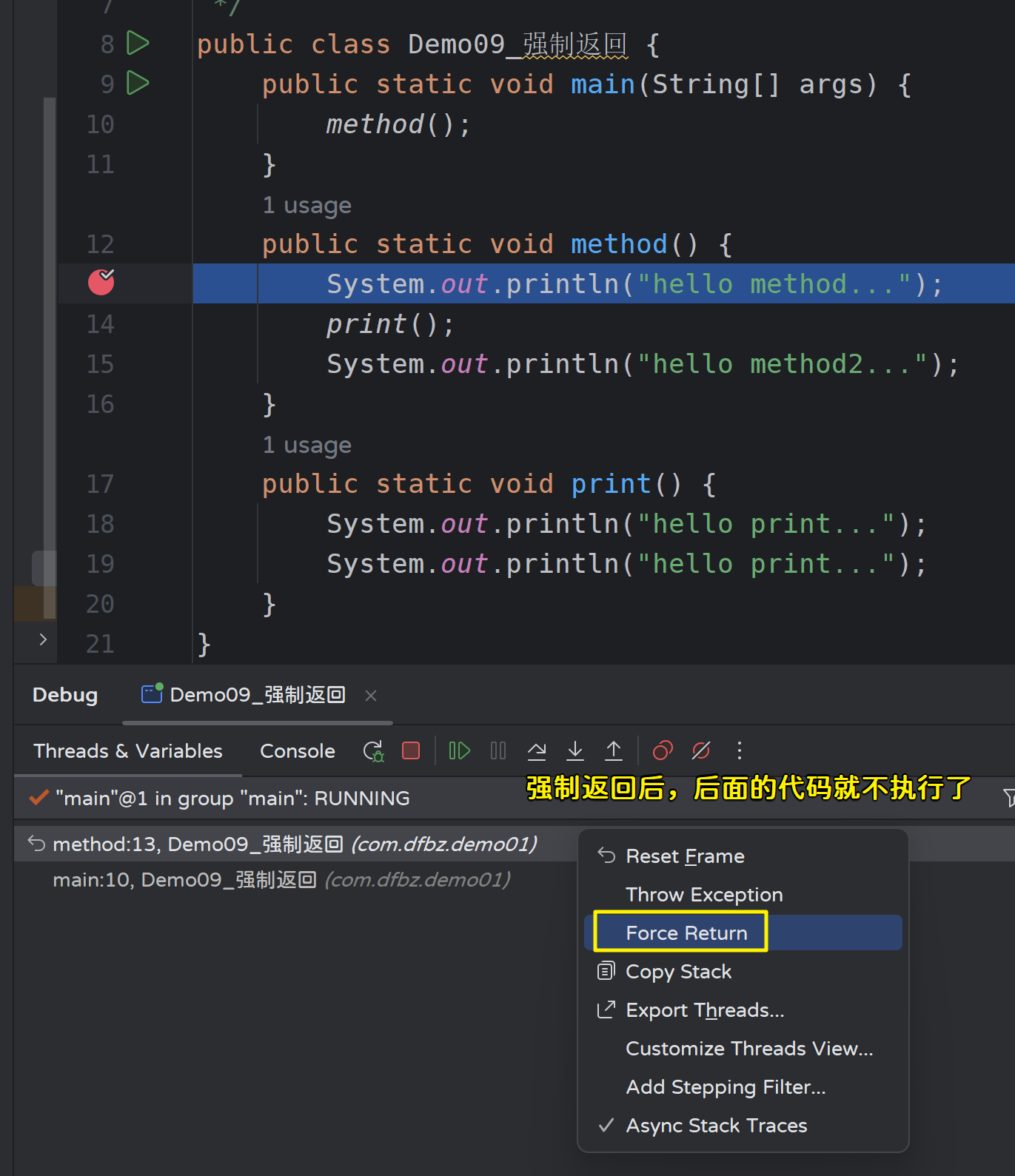
Task: Switch to the Threads & Variables tab
Action: (128, 751)
